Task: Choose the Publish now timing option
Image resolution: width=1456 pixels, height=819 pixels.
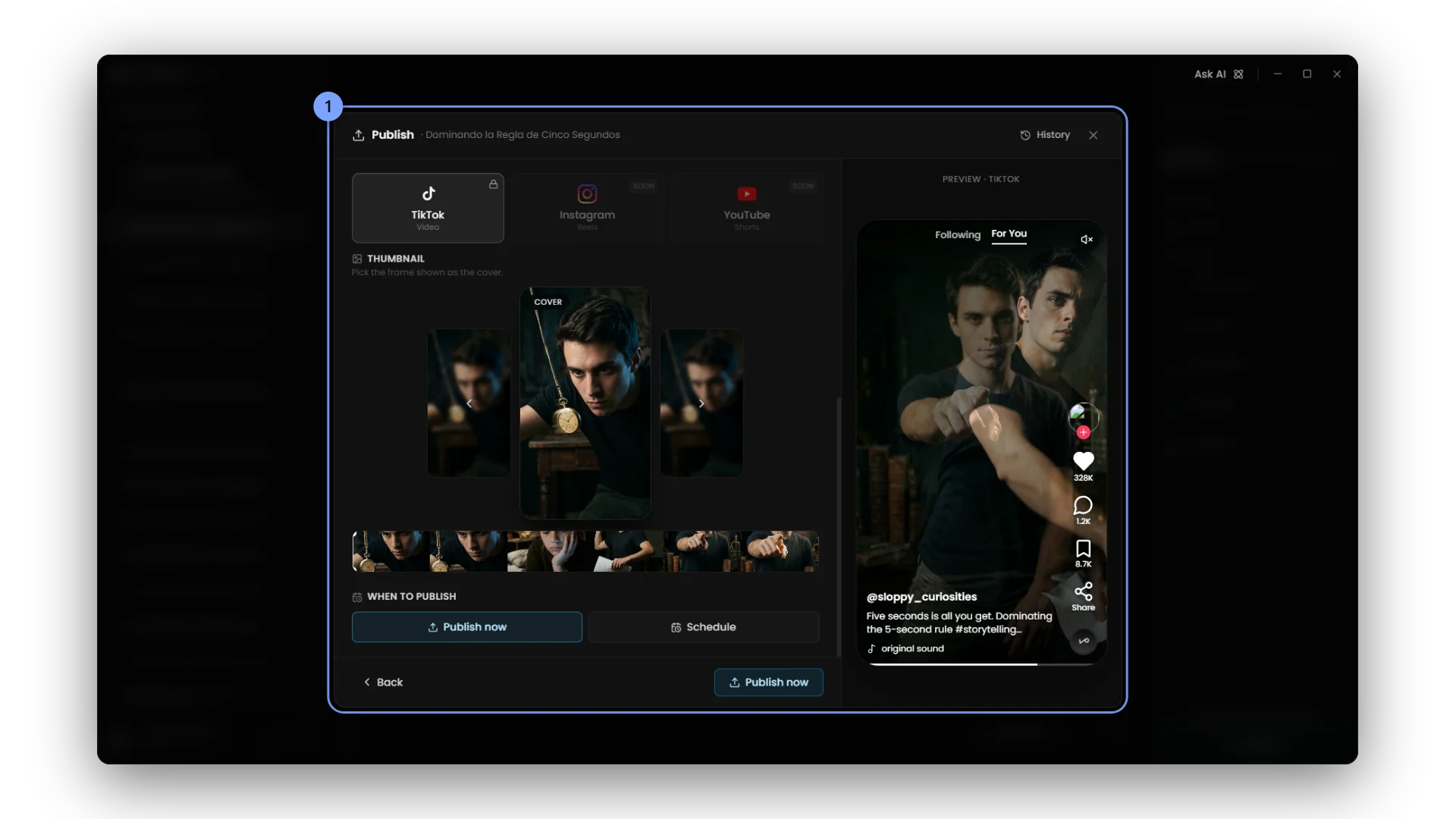Action: tap(467, 627)
